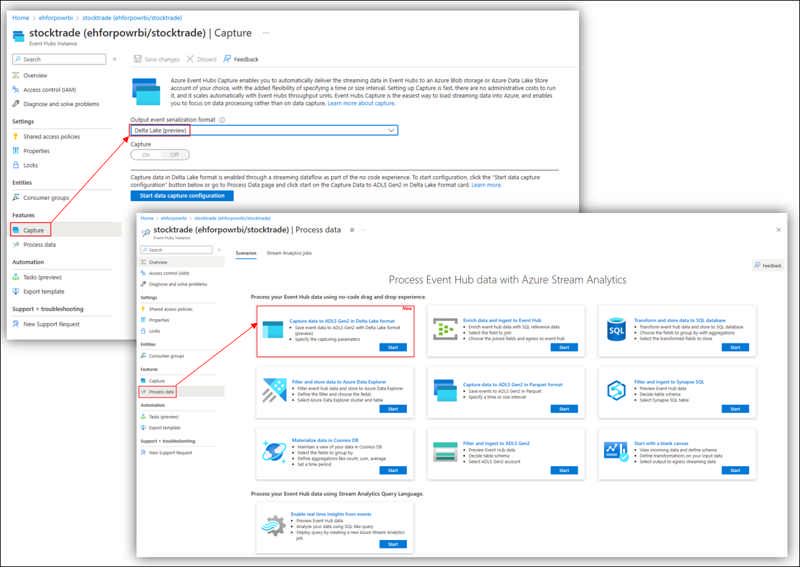Start Filter and store data to Azure Data Explorer
800x567 pixels.
(393, 409)
